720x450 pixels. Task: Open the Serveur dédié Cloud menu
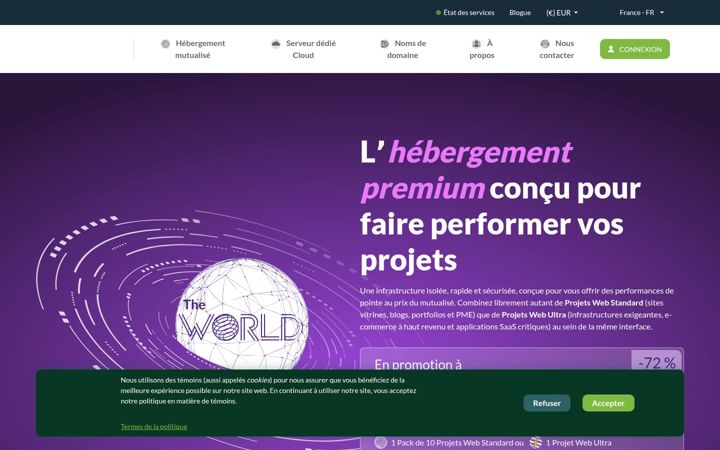click(304, 49)
